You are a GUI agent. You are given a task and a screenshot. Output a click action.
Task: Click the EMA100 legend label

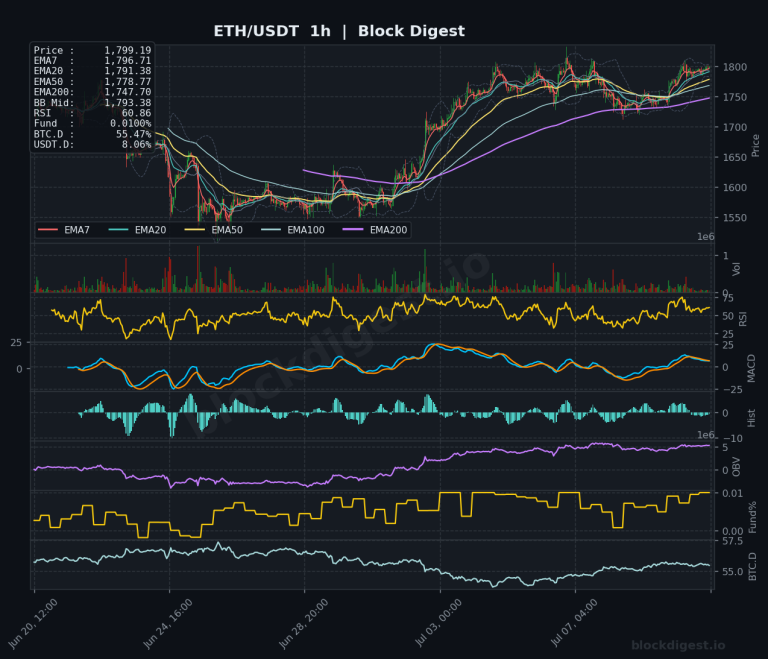[x=306, y=230]
